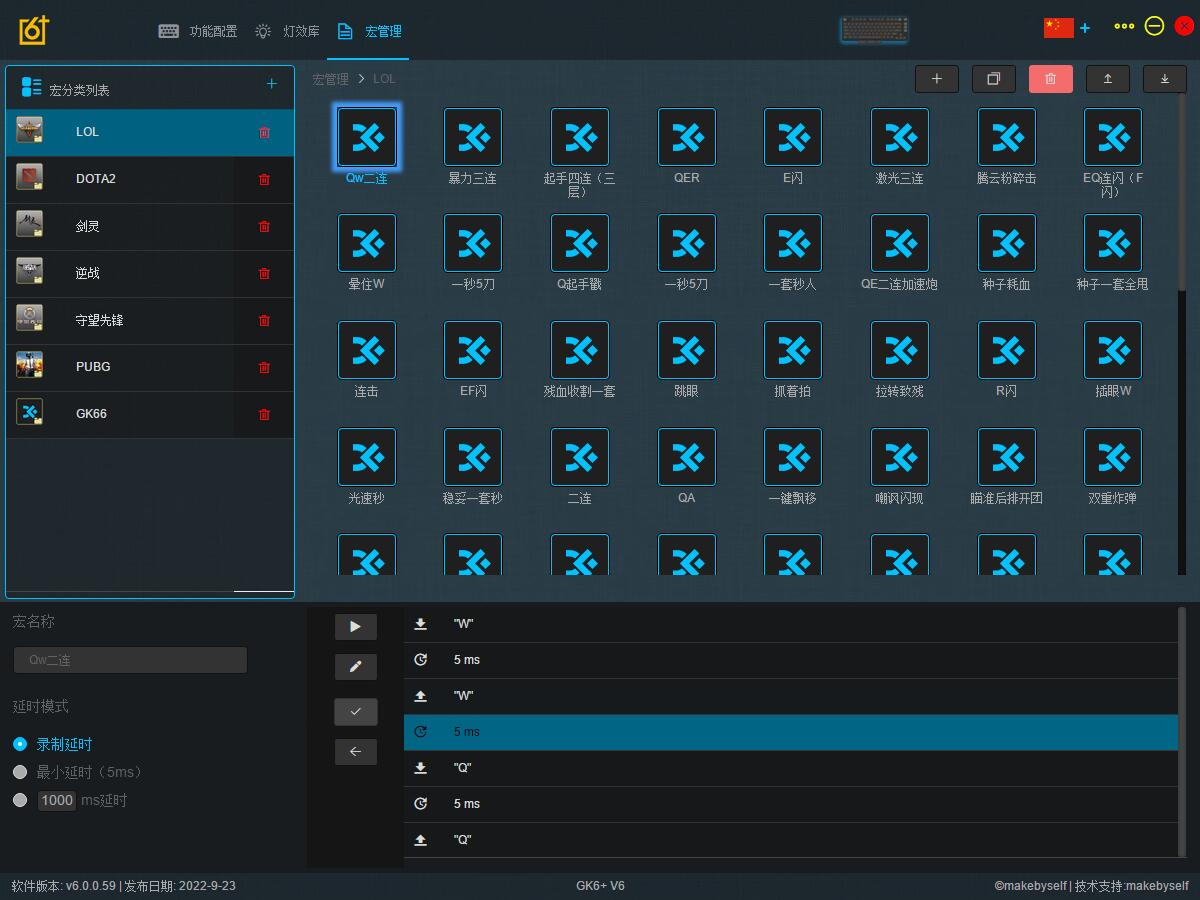Open the three-dots more options menu
Screen dimensions: 1200x900
click(x=1124, y=27)
